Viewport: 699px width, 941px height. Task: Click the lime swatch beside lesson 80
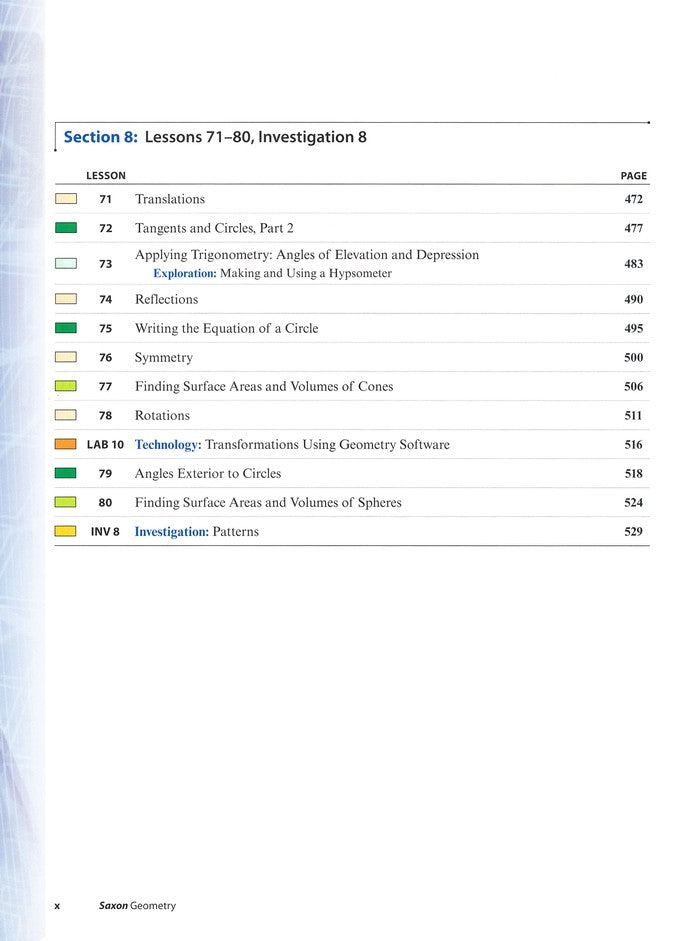tap(66, 502)
